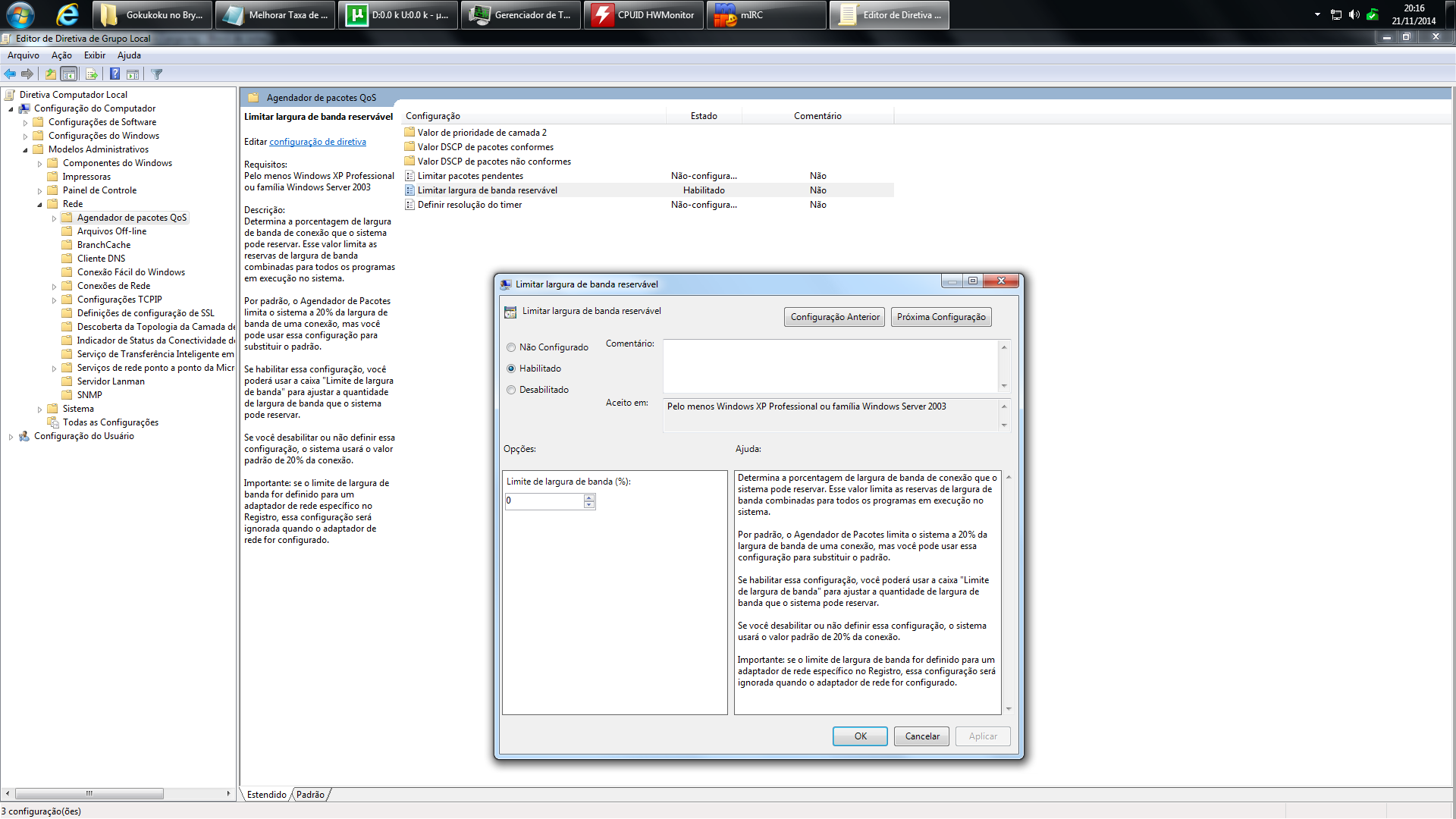Go up one level with folder-arrow icon
The width and height of the screenshot is (1456, 819).
[x=50, y=74]
